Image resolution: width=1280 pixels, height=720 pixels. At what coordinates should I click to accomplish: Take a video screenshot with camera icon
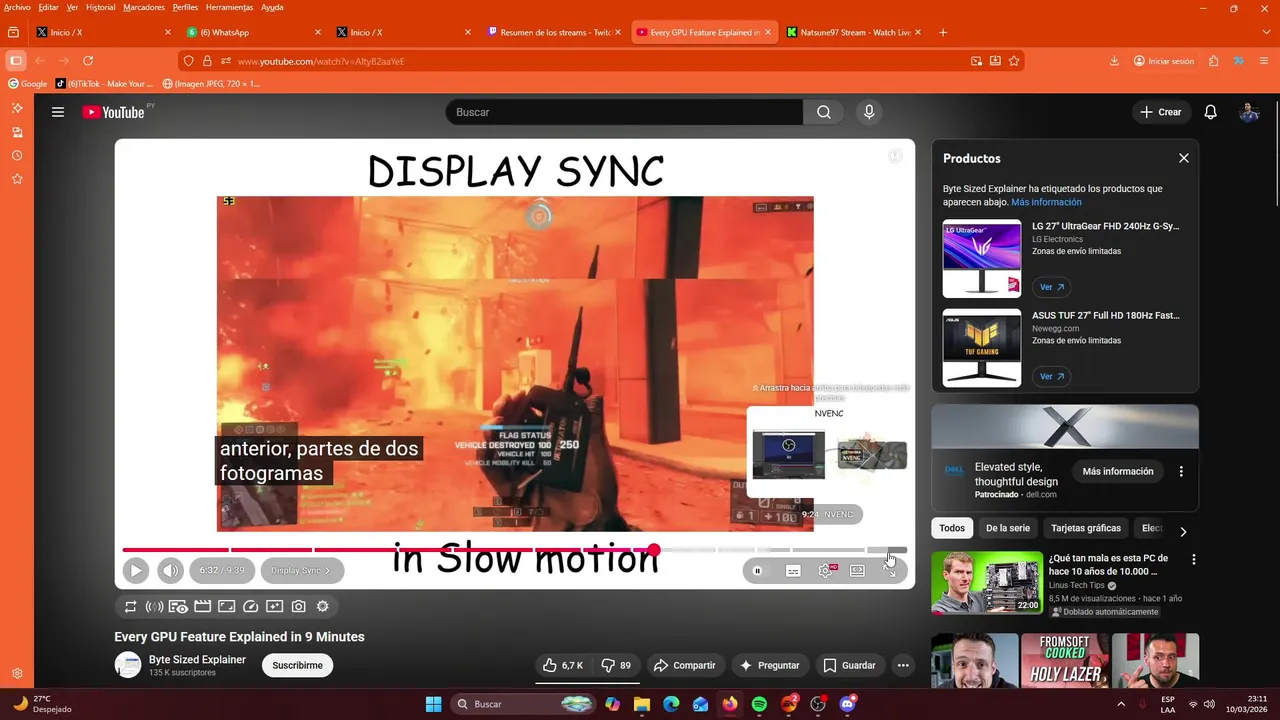coord(298,606)
